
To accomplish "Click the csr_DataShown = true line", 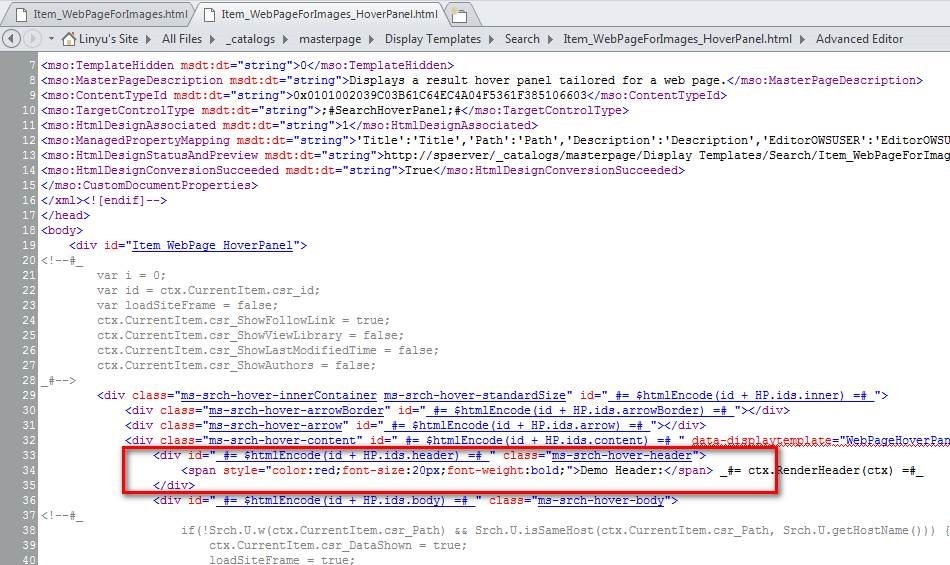I will [x=337, y=546].
